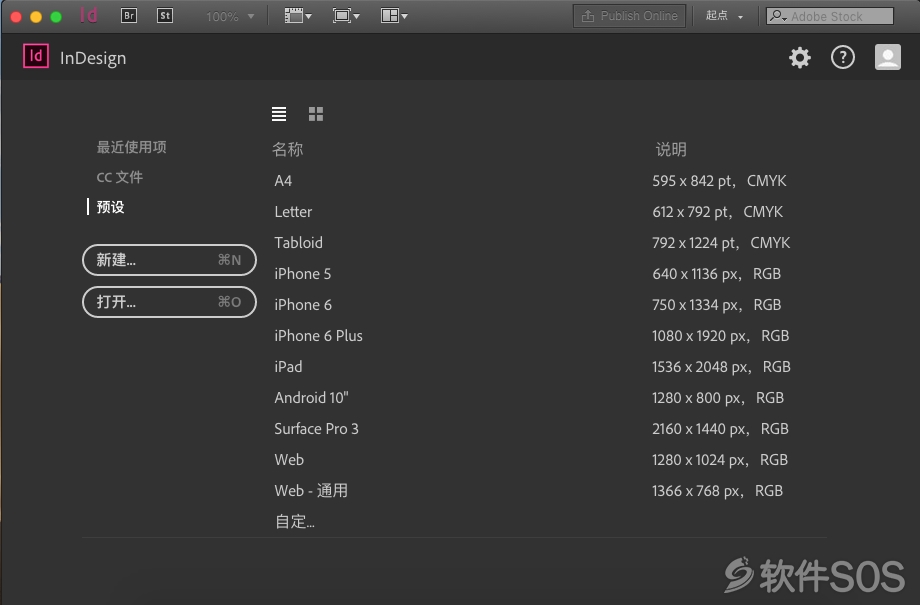Viewport: 920px width, 605px height.
Task: Open the Arrange Documents dropdown
Action: pos(394,16)
